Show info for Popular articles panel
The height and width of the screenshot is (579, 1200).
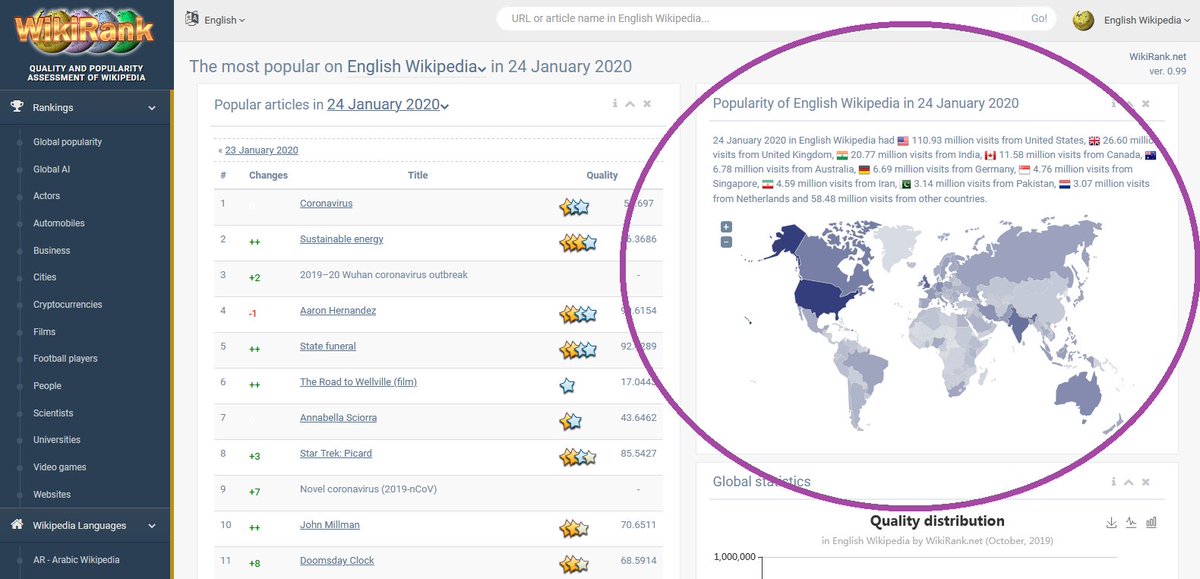615,104
